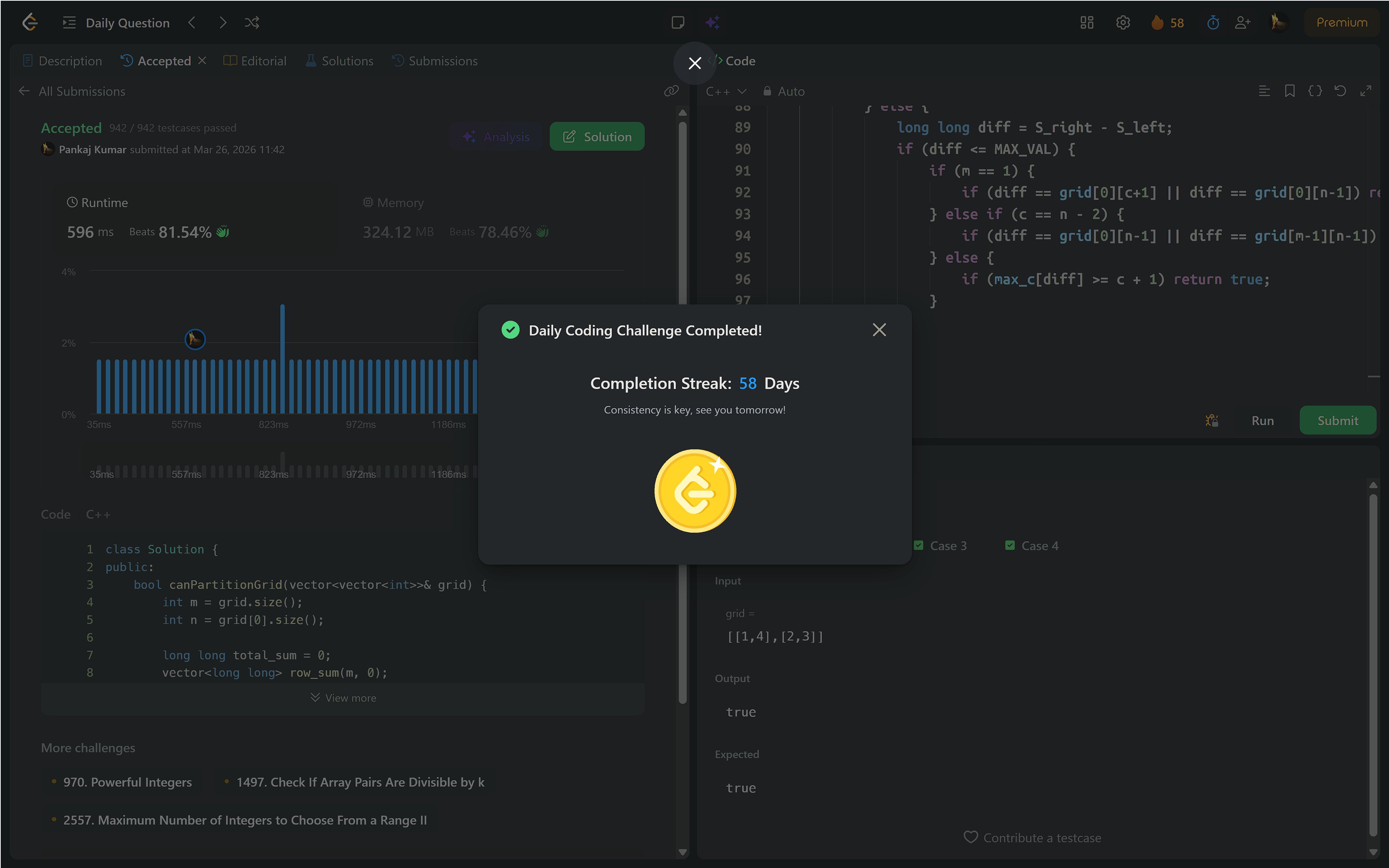
Task: Select the Case 3 testcase checkbox
Action: pyautogui.click(x=919, y=546)
